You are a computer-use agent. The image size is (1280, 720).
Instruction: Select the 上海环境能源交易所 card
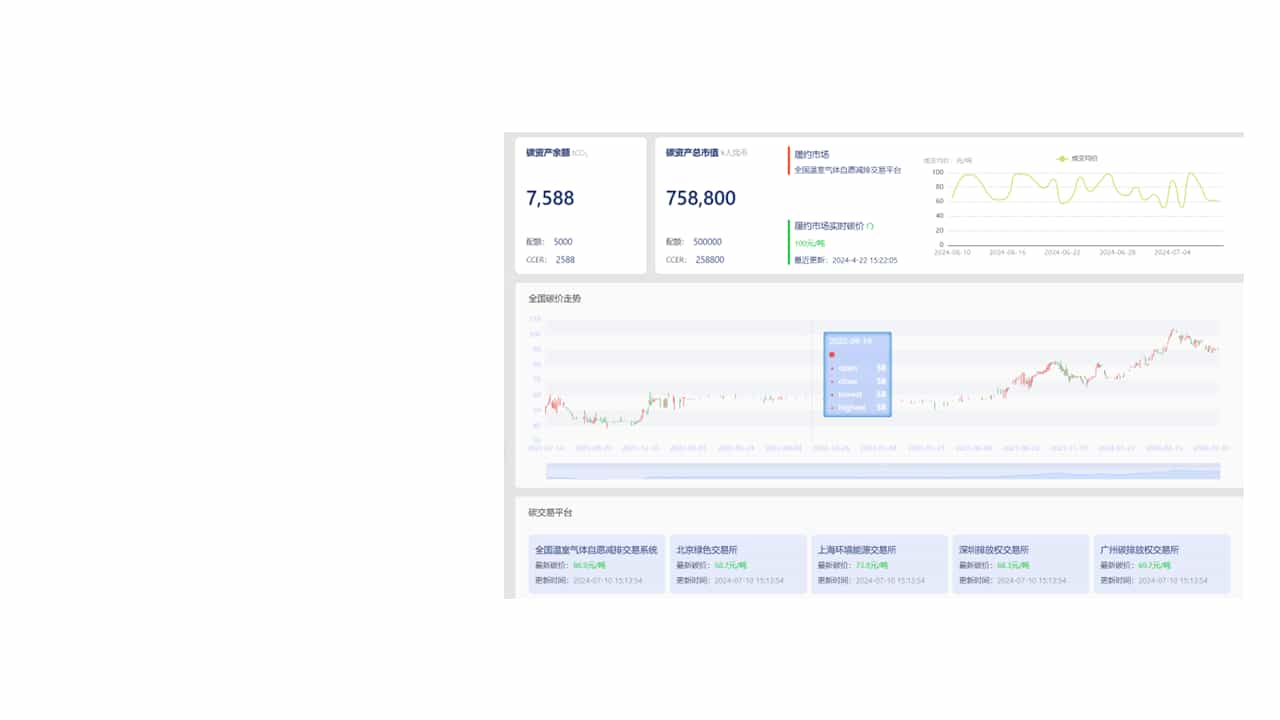point(879,564)
